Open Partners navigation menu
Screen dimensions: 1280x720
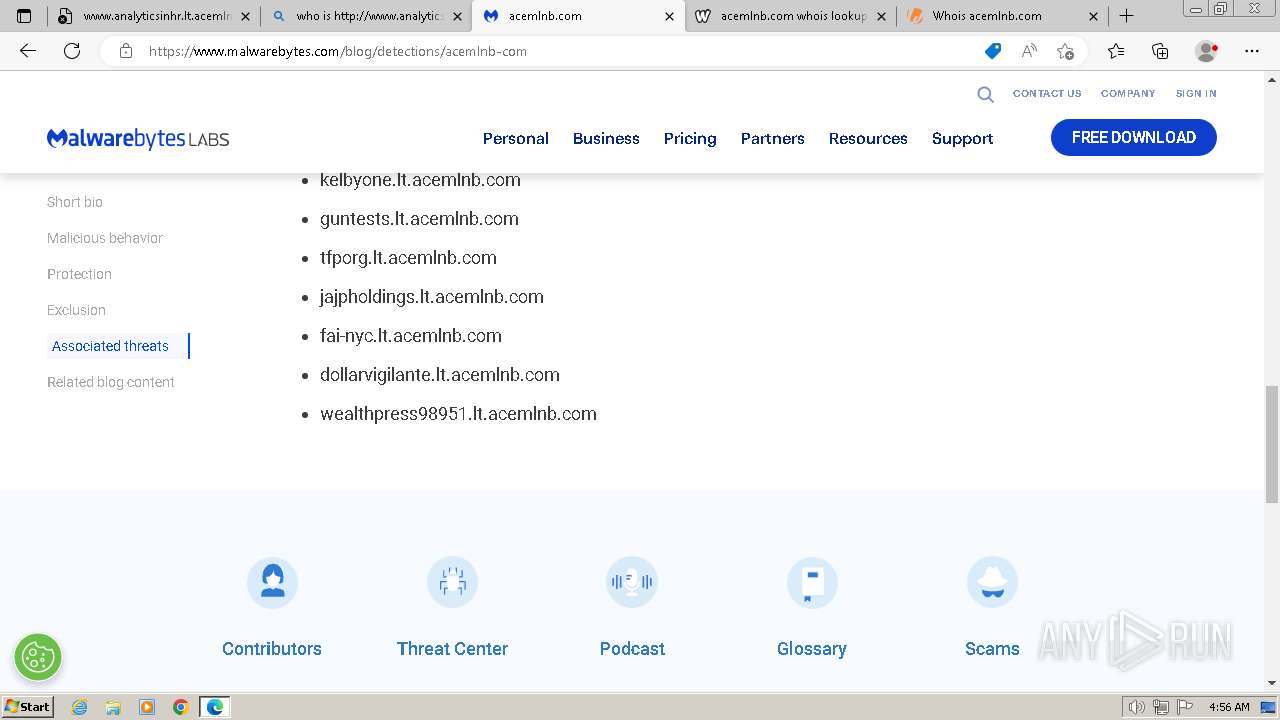pyautogui.click(x=773, y=138)
